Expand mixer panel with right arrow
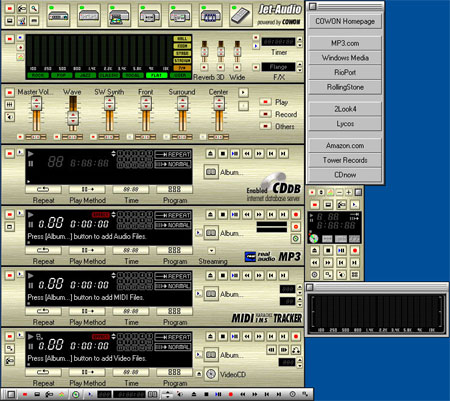 tap(243, 92)
